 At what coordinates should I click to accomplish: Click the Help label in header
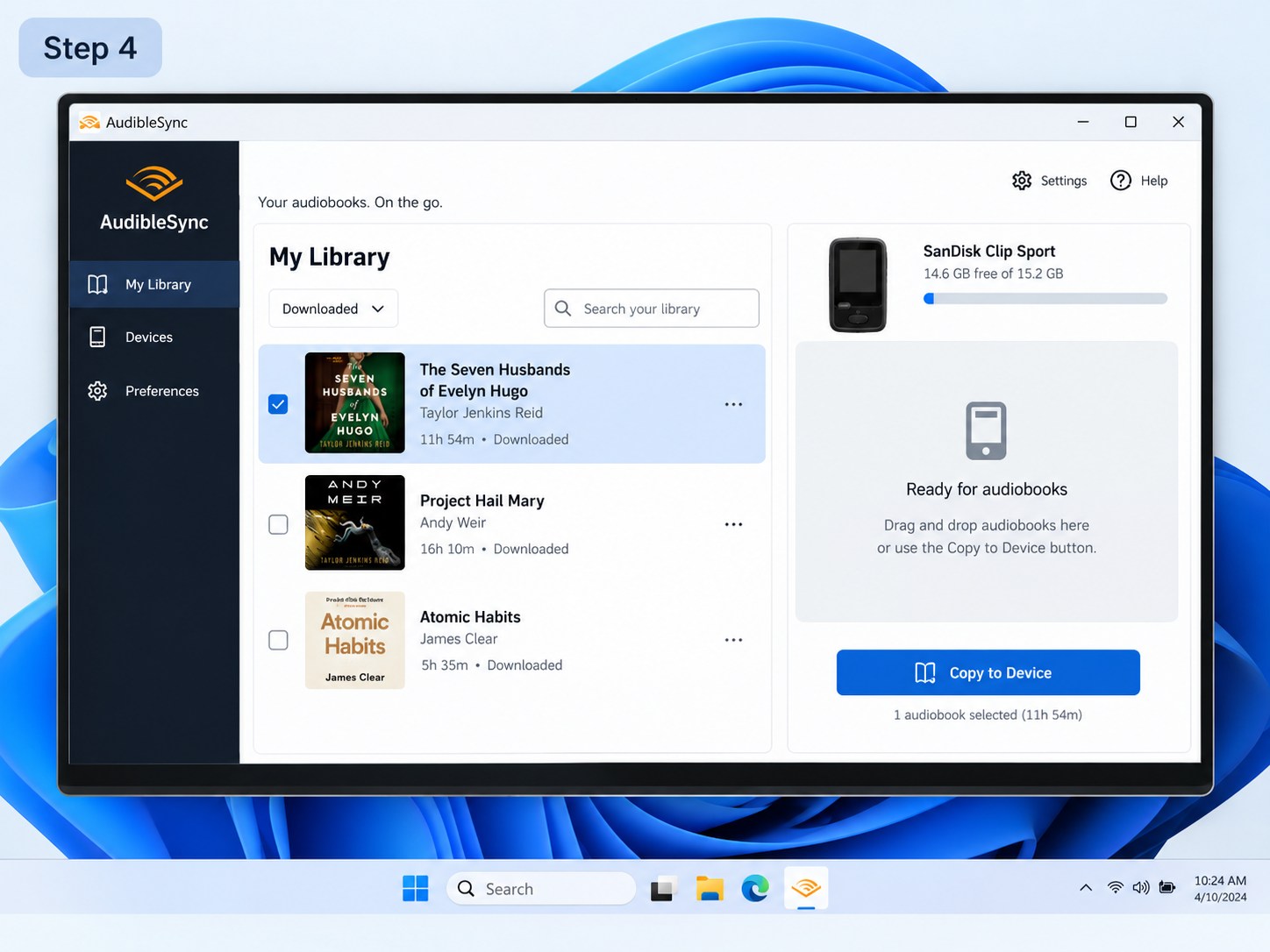click(1154, 181)
